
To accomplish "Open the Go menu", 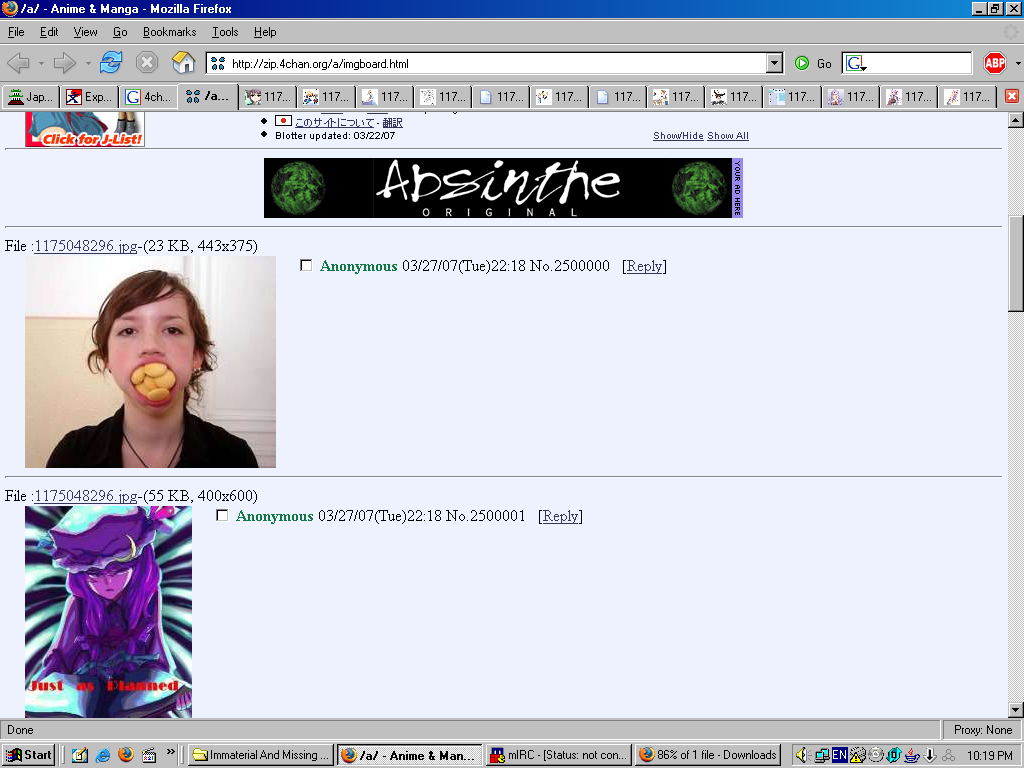I will 120,32.
